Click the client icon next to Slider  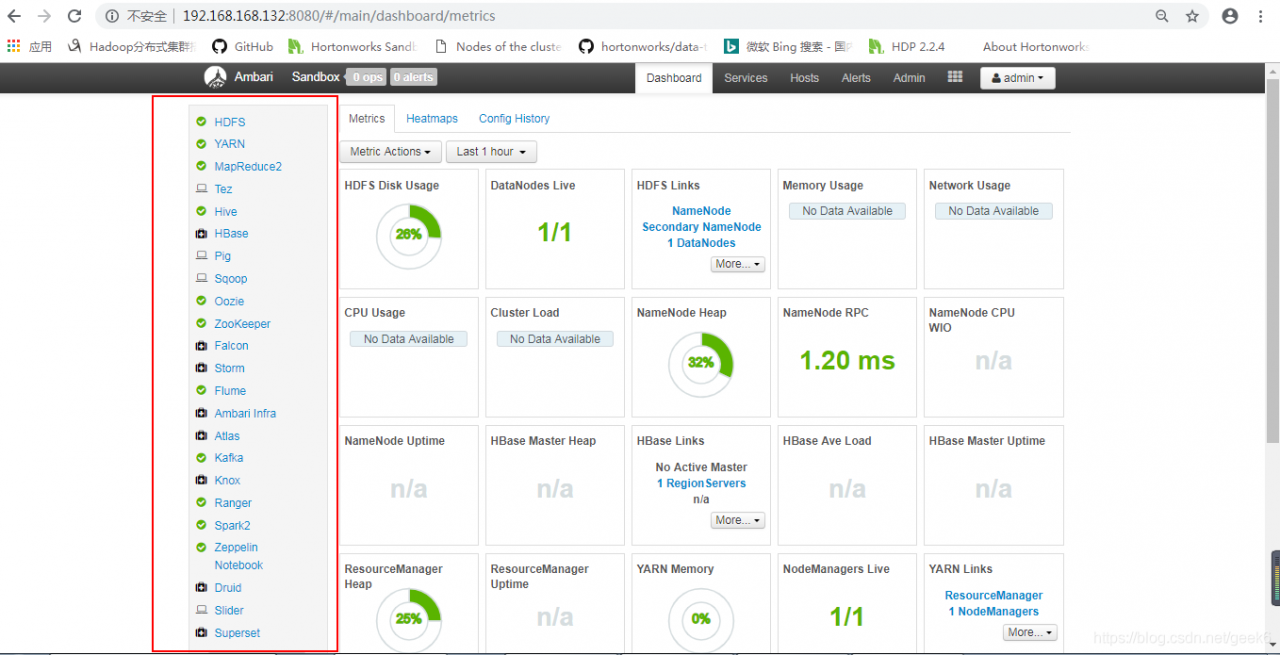(201, 610)
